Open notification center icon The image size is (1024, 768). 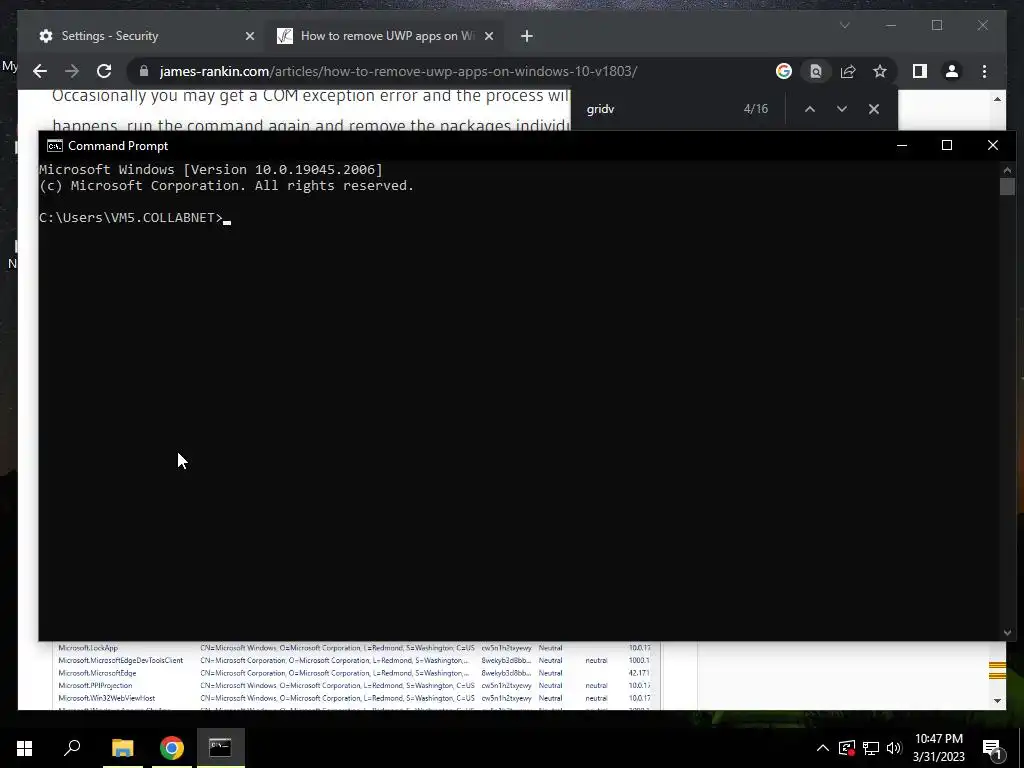tap(992, 748)
